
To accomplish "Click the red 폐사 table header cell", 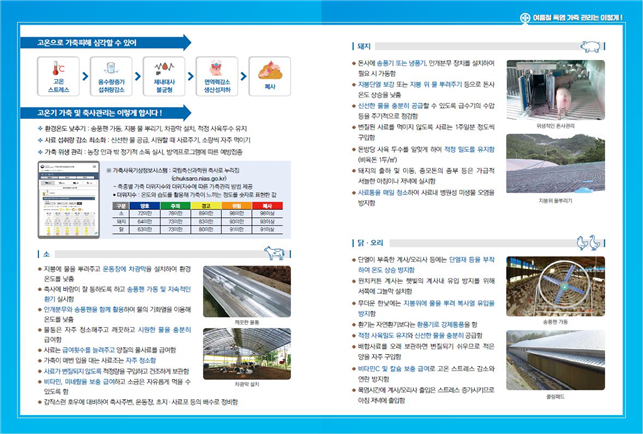I will coord(267,206).
